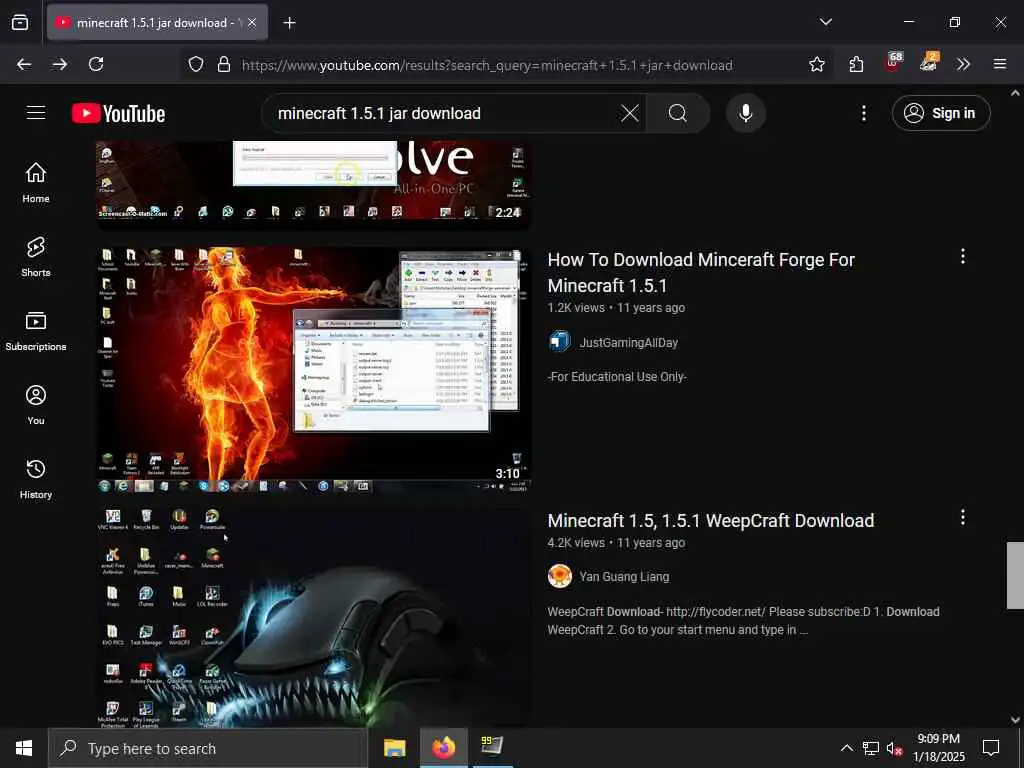Play the partially visible 2:24 video thumbnail
1024x768 pixels.
coord(313,185)
